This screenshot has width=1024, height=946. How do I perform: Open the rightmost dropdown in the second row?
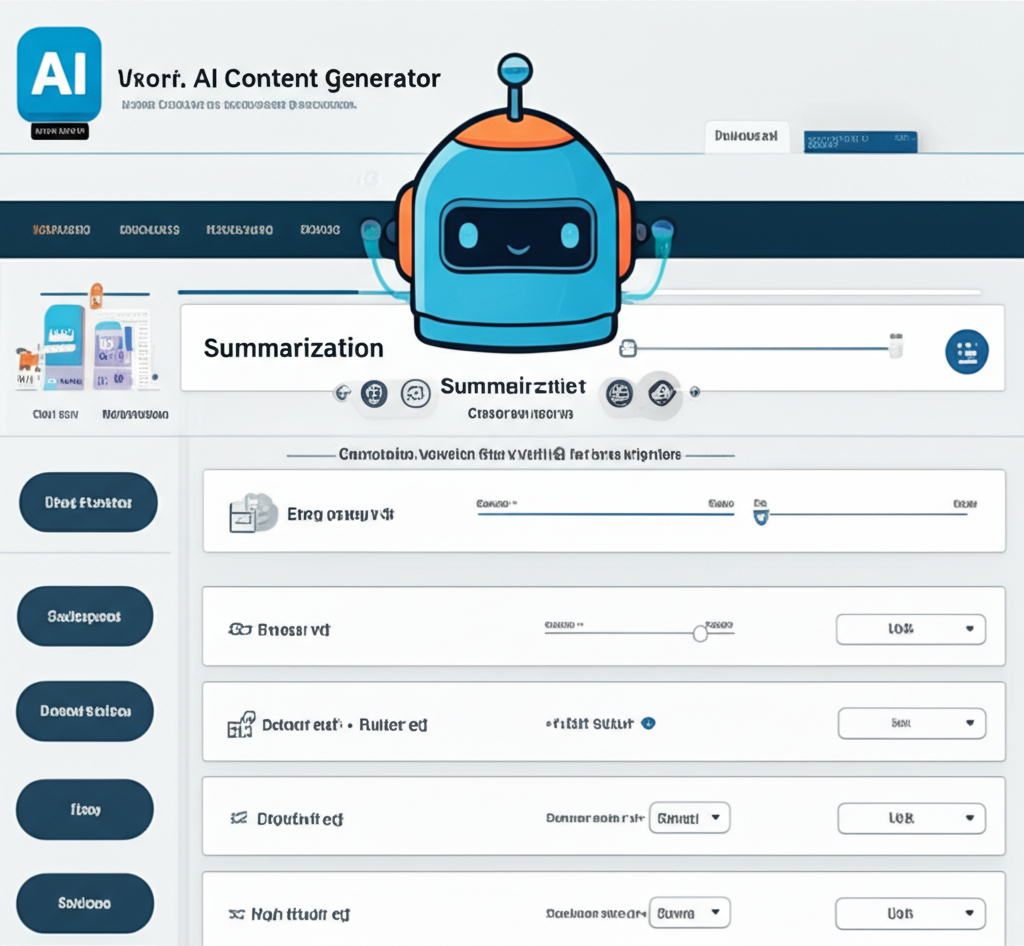[910, 629]
